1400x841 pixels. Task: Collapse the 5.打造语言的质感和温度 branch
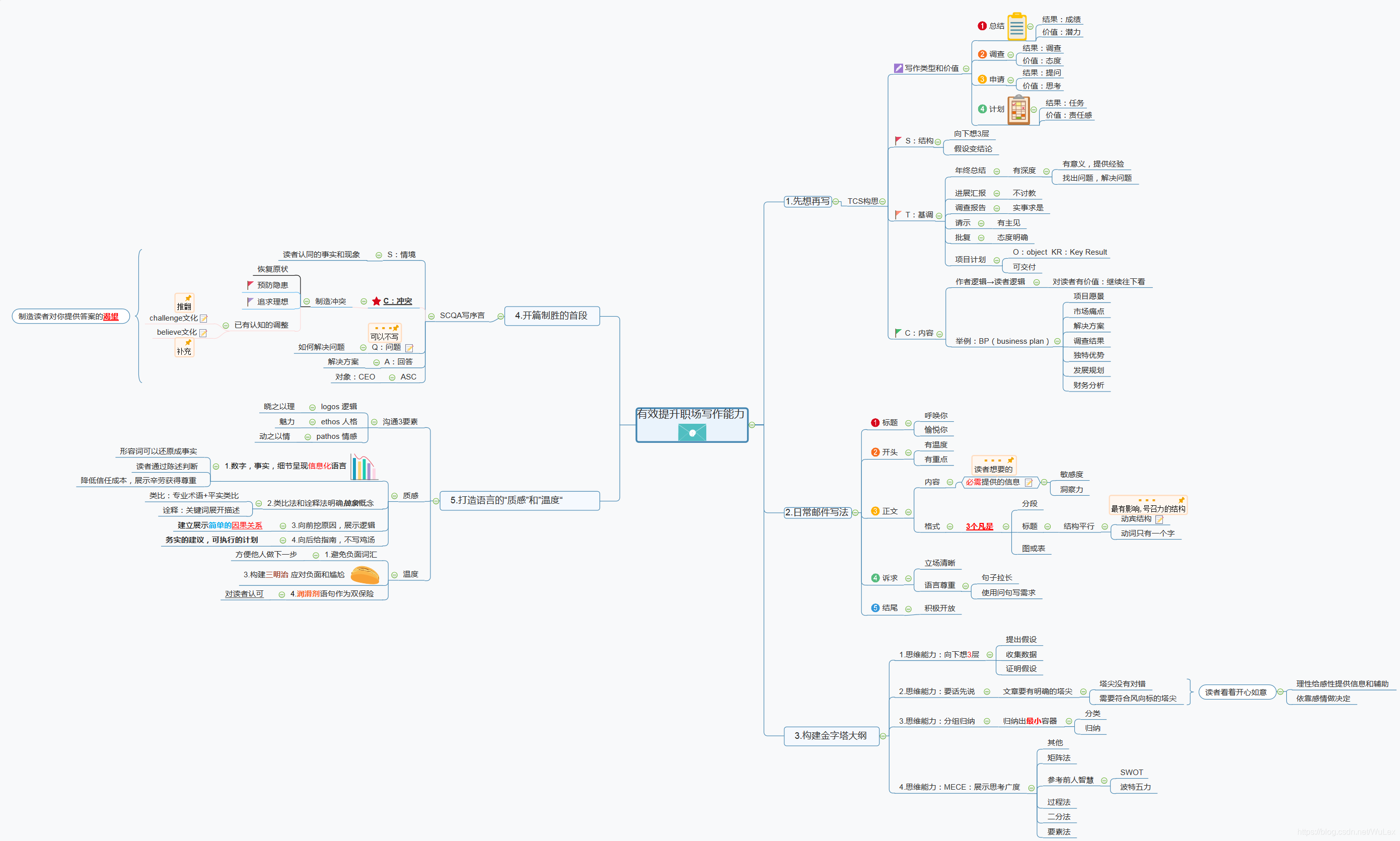coord(436,501)
